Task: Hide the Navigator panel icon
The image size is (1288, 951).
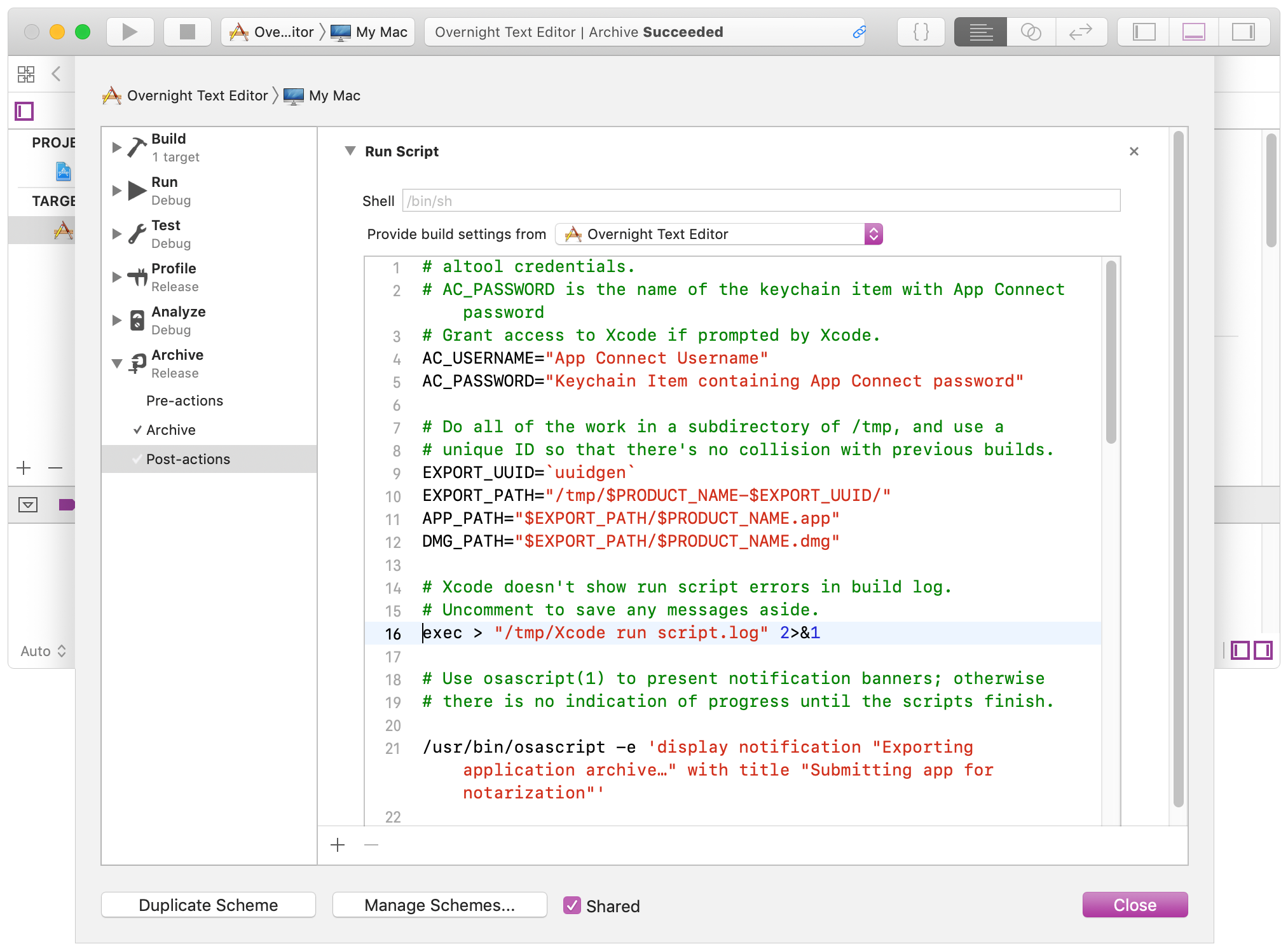Action: [1144, 32]
